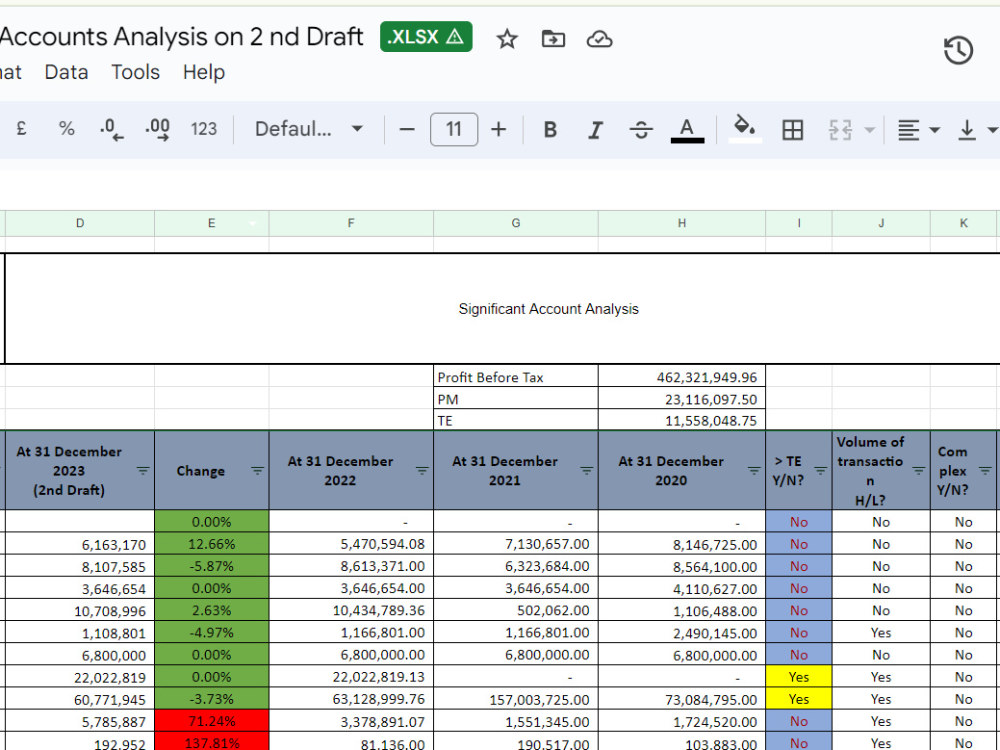This screenshot has width=1000, height=750.
Task: Select green cell showing 12.66%
Action: coord(211,544)
